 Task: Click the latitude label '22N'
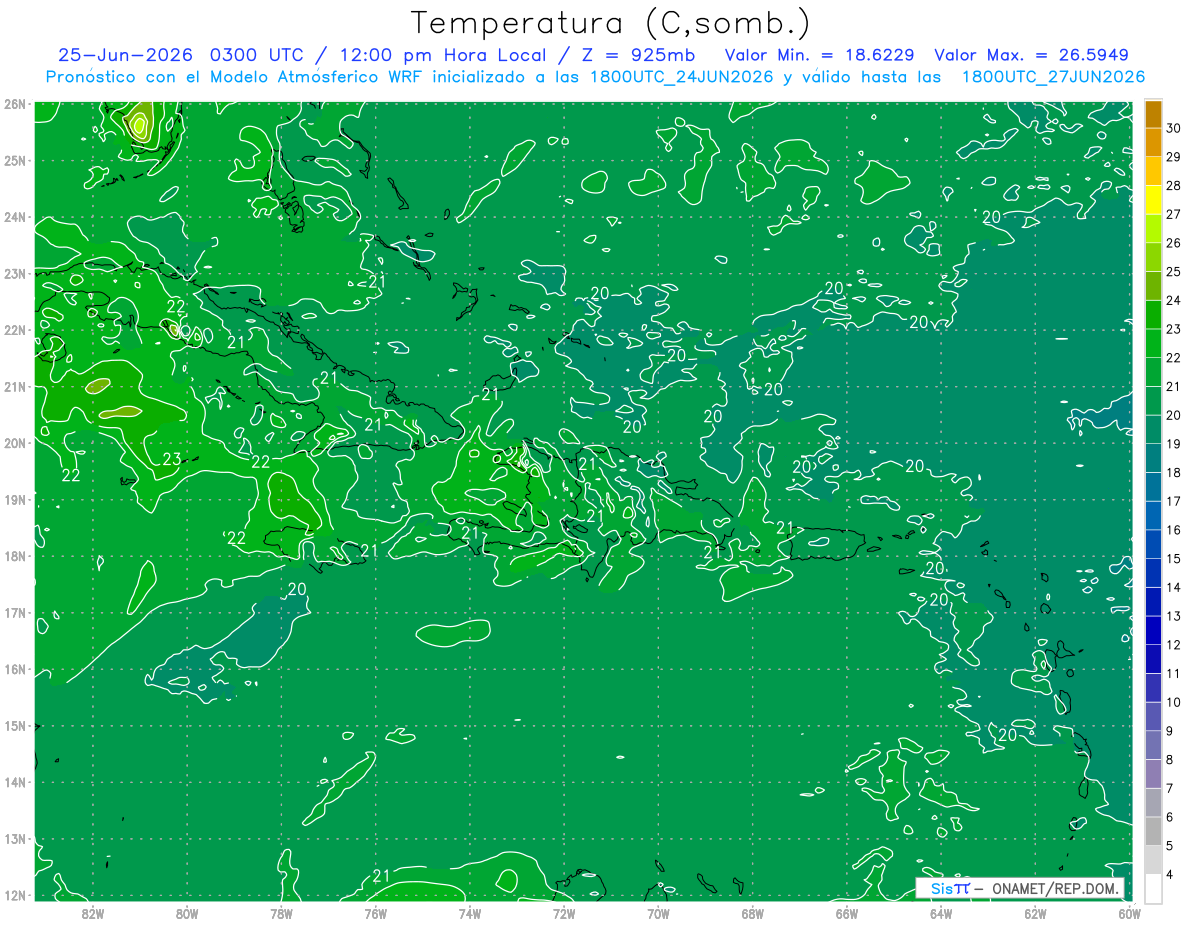pos(15,330)
